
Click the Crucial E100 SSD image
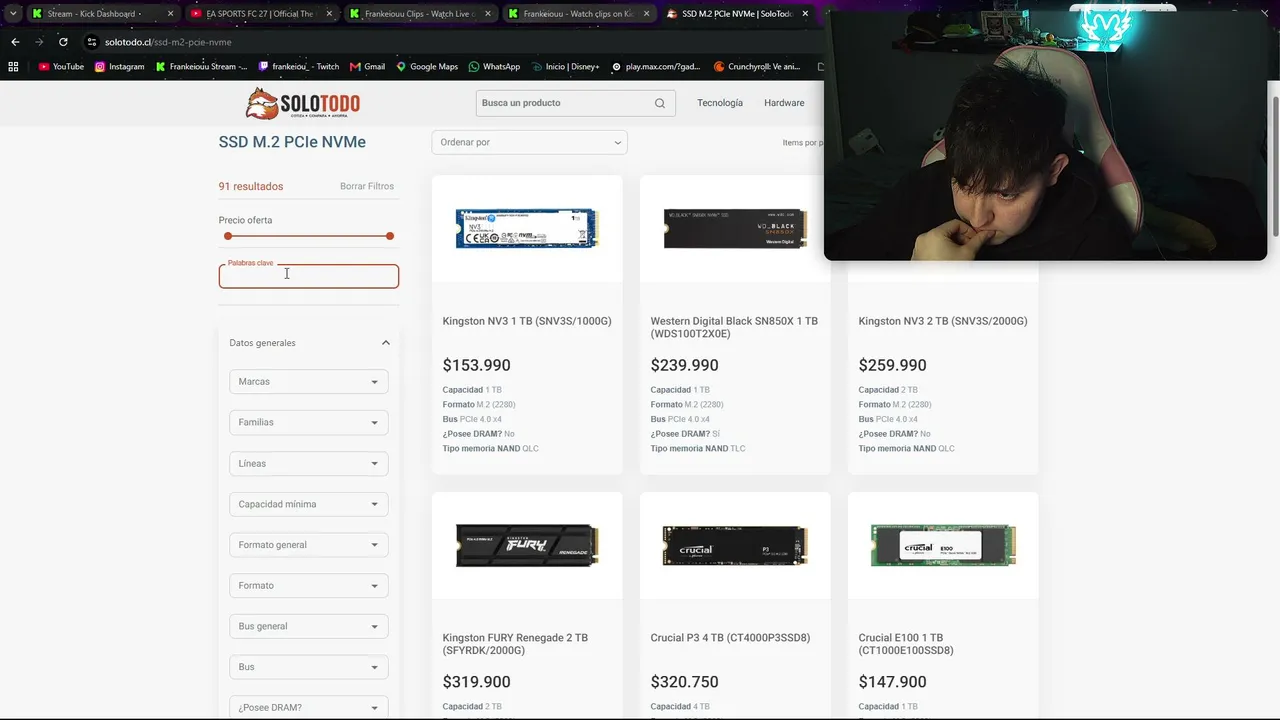pos(943,545)
